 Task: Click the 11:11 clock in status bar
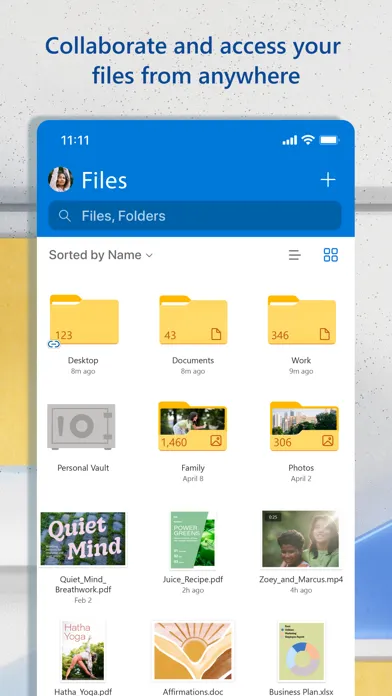75,140
